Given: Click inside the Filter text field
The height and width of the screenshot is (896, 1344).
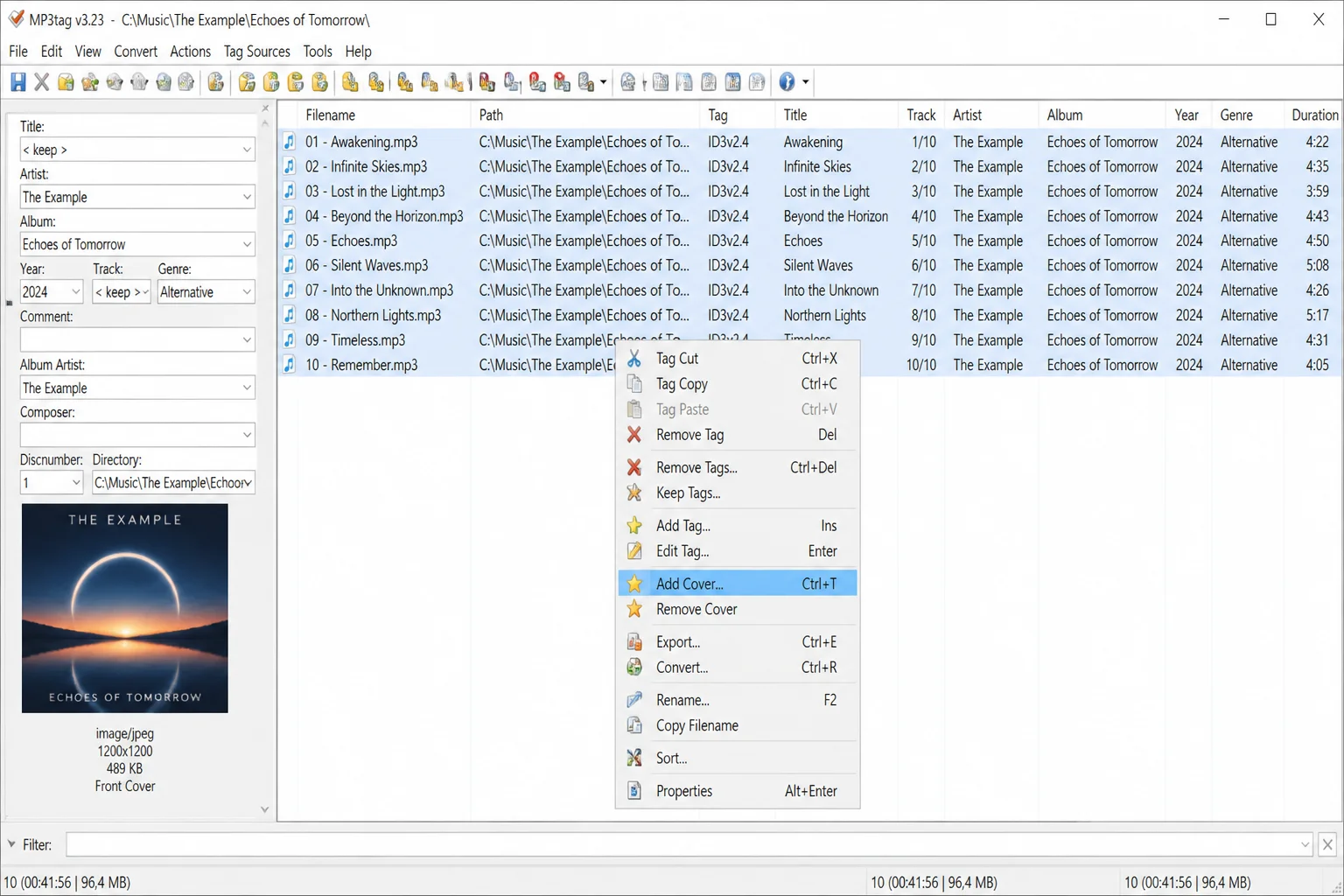Looking at the screenshot, I should (x=682, y=845).
